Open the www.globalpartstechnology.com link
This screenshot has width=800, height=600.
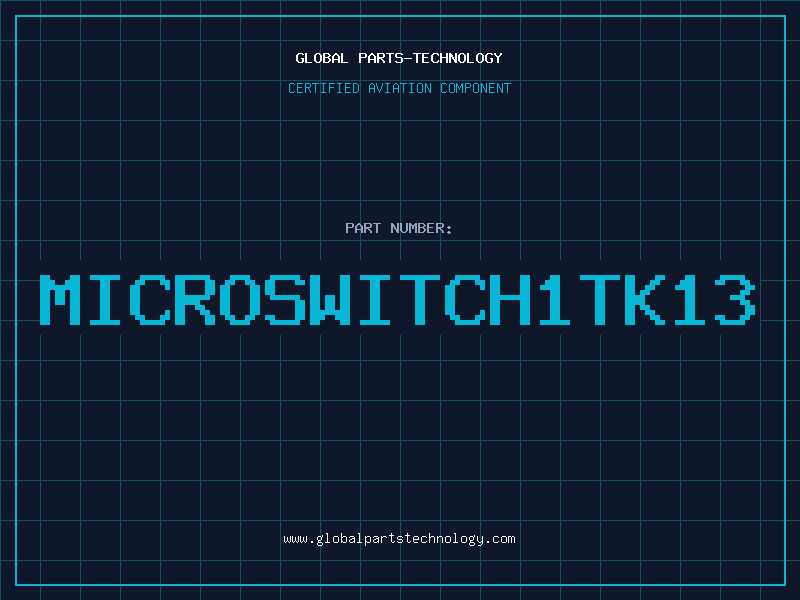click(x=399, y=539)
